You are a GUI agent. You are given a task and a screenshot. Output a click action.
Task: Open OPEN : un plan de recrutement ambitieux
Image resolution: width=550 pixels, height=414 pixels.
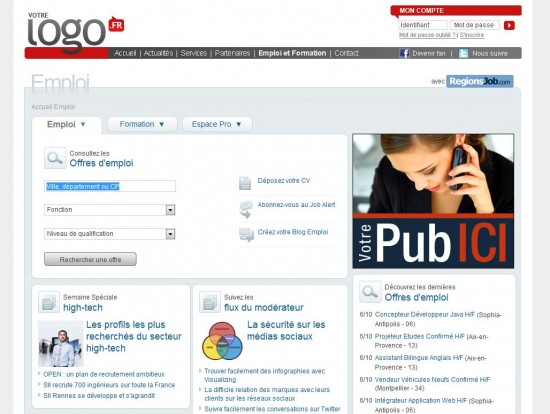pos(103,374)
